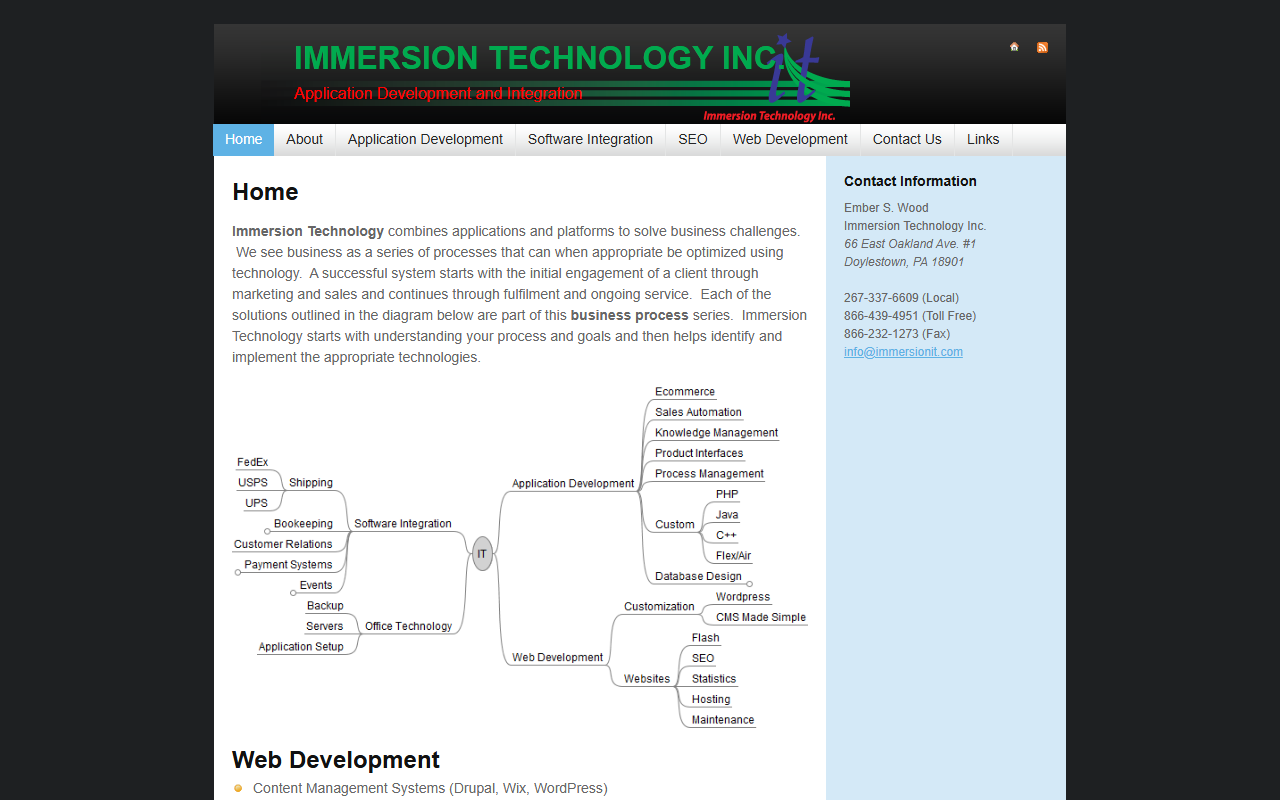Click the Web Development diagram node

point(557,657)
